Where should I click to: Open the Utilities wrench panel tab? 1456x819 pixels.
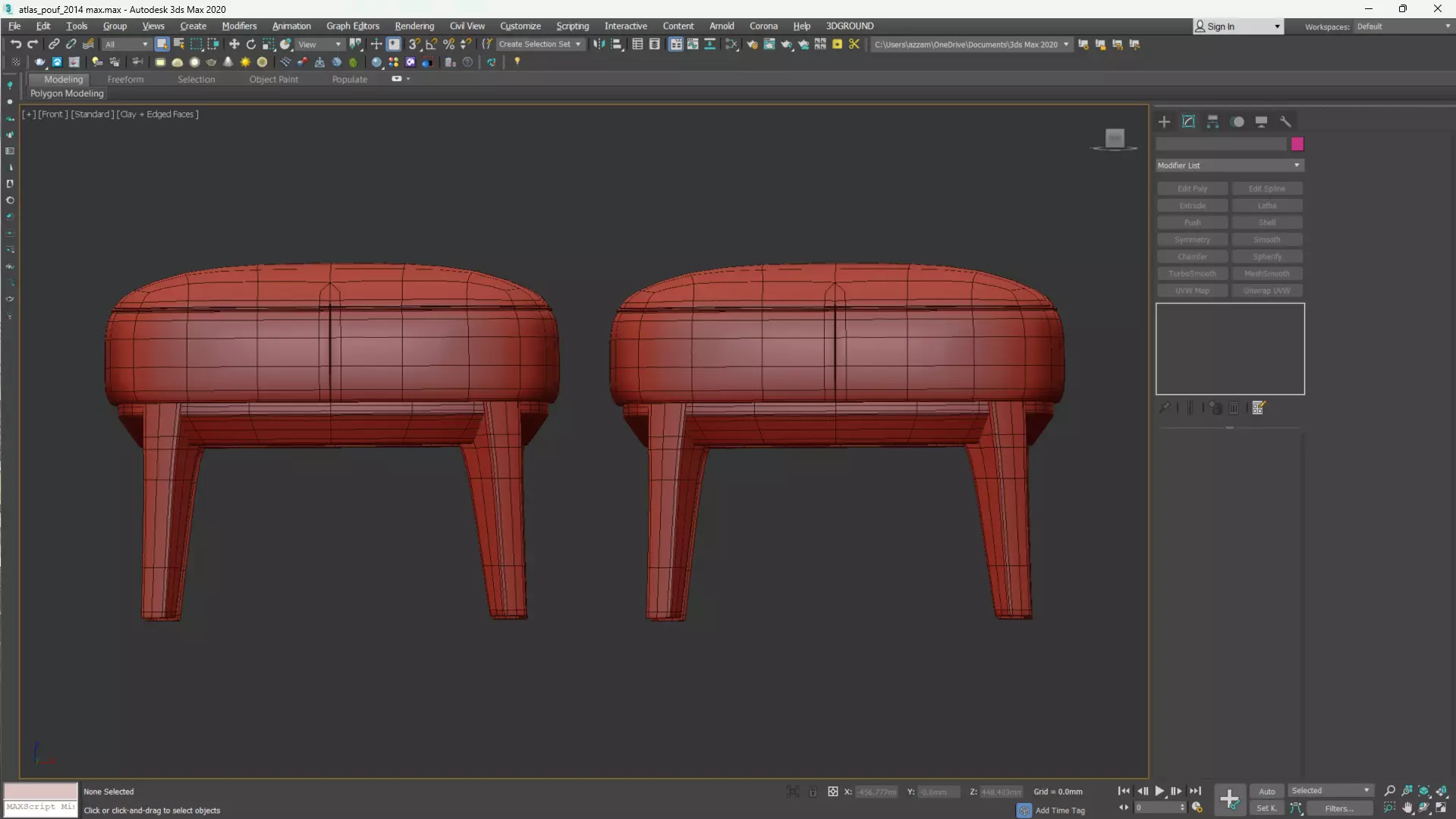(1285, 121)
